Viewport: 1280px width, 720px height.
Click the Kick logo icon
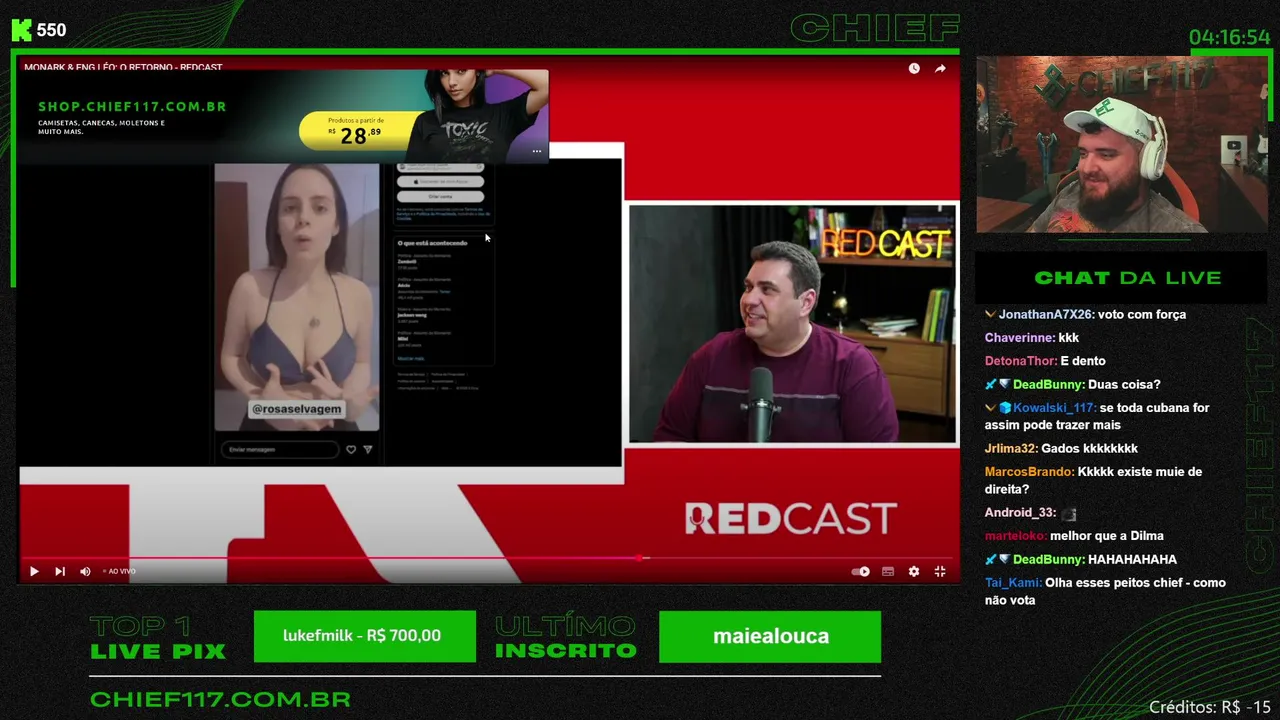[x=22, y=30]
